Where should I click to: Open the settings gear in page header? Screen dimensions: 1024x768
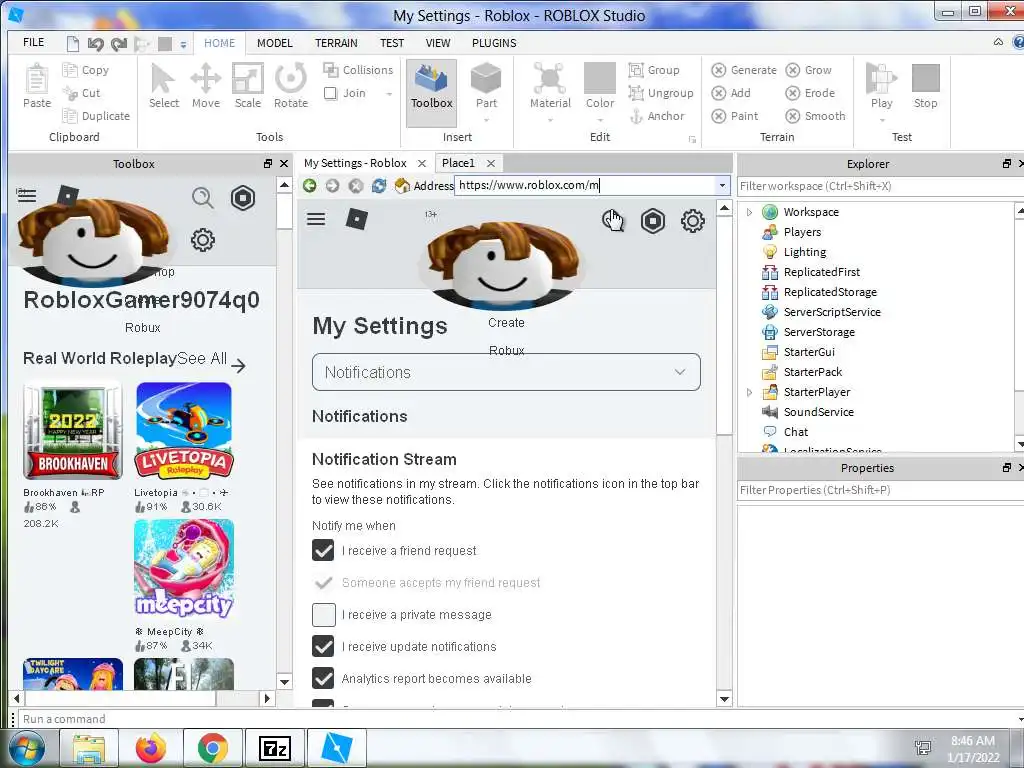[x=692, y=221]
